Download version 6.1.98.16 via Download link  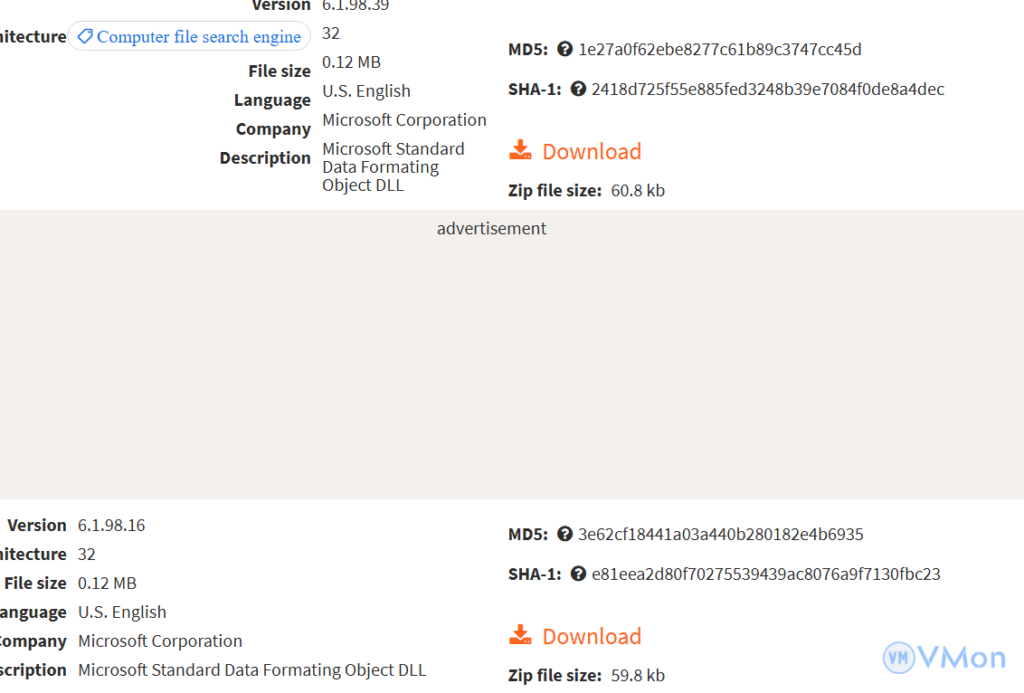591,636
